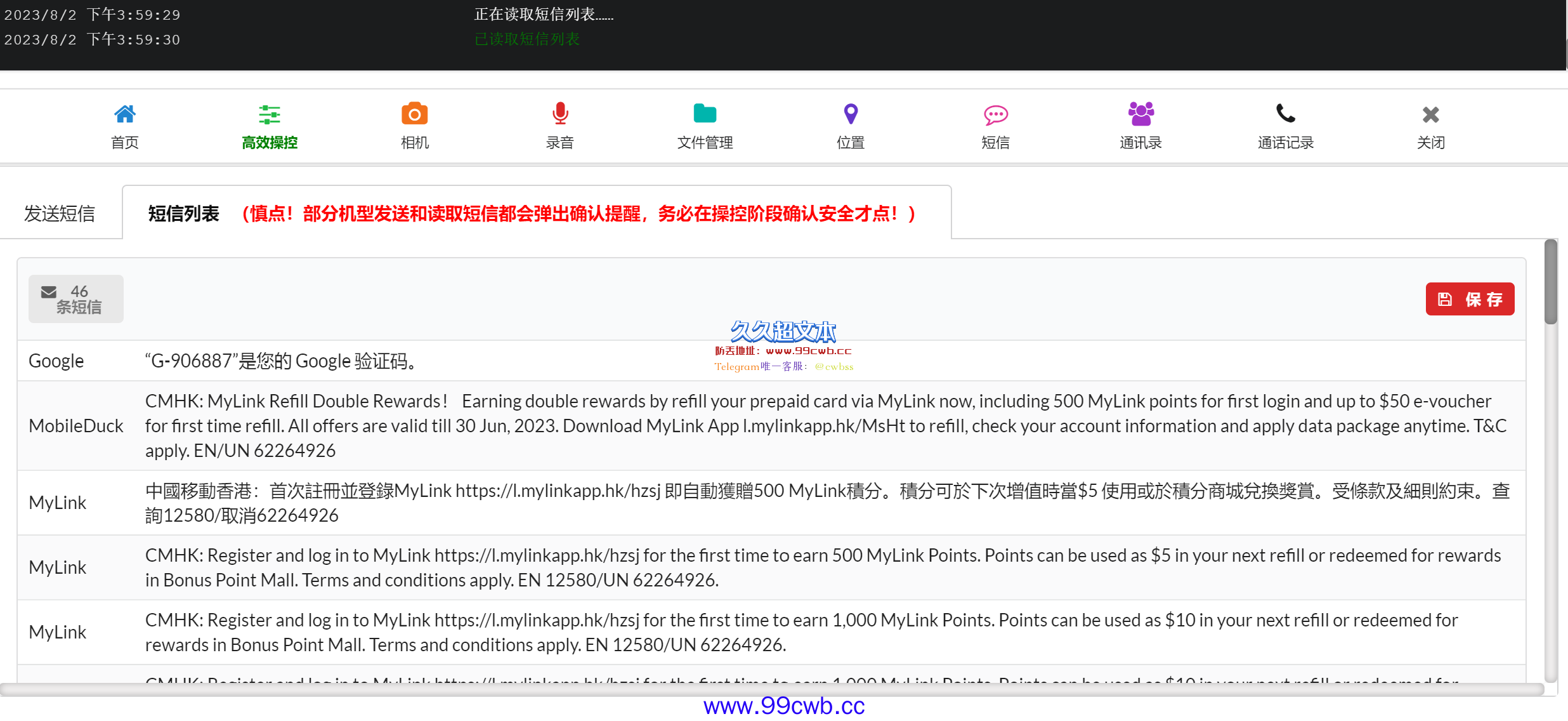The image size is (1568, 721).
Task: Click the 中國移動香港 MyLink message text
Action: click(828, 503)
